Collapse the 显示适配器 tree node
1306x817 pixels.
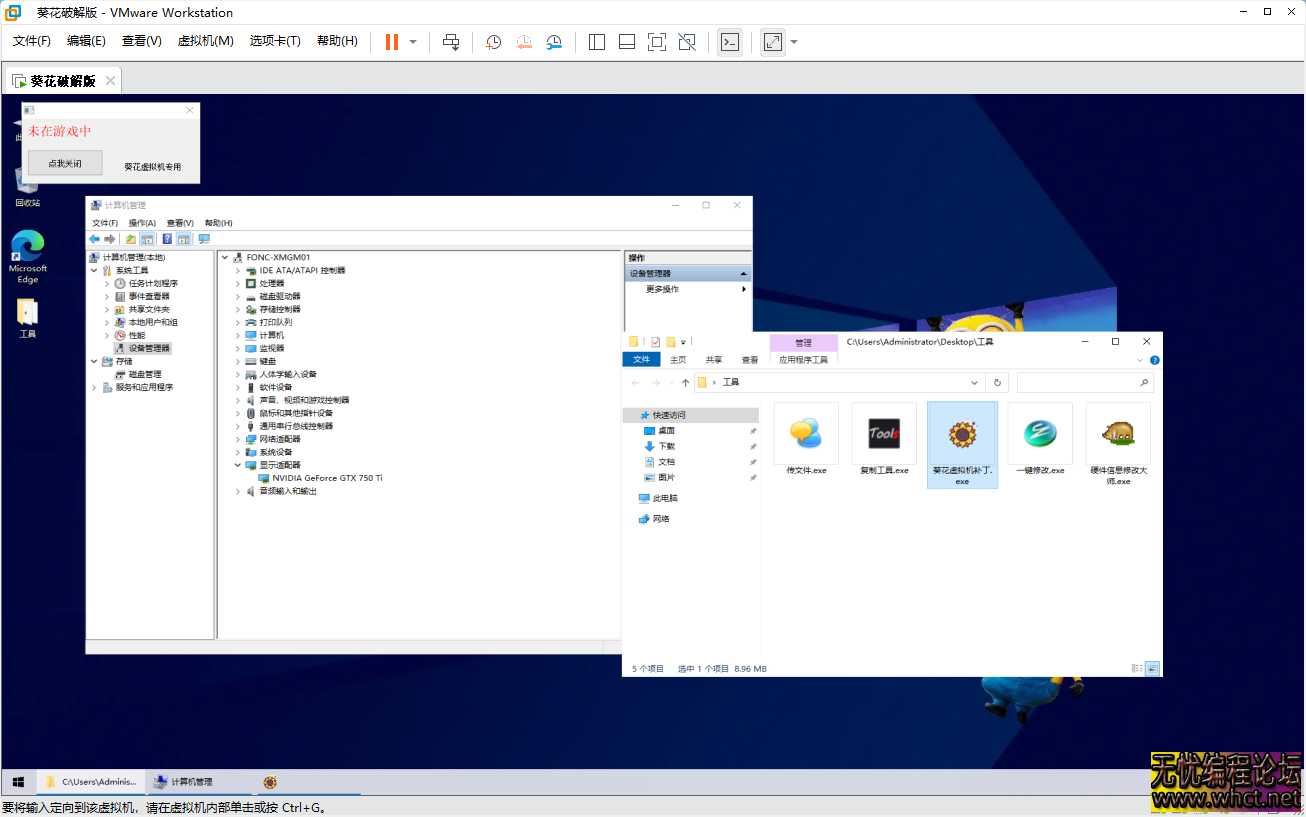point(238,465)
